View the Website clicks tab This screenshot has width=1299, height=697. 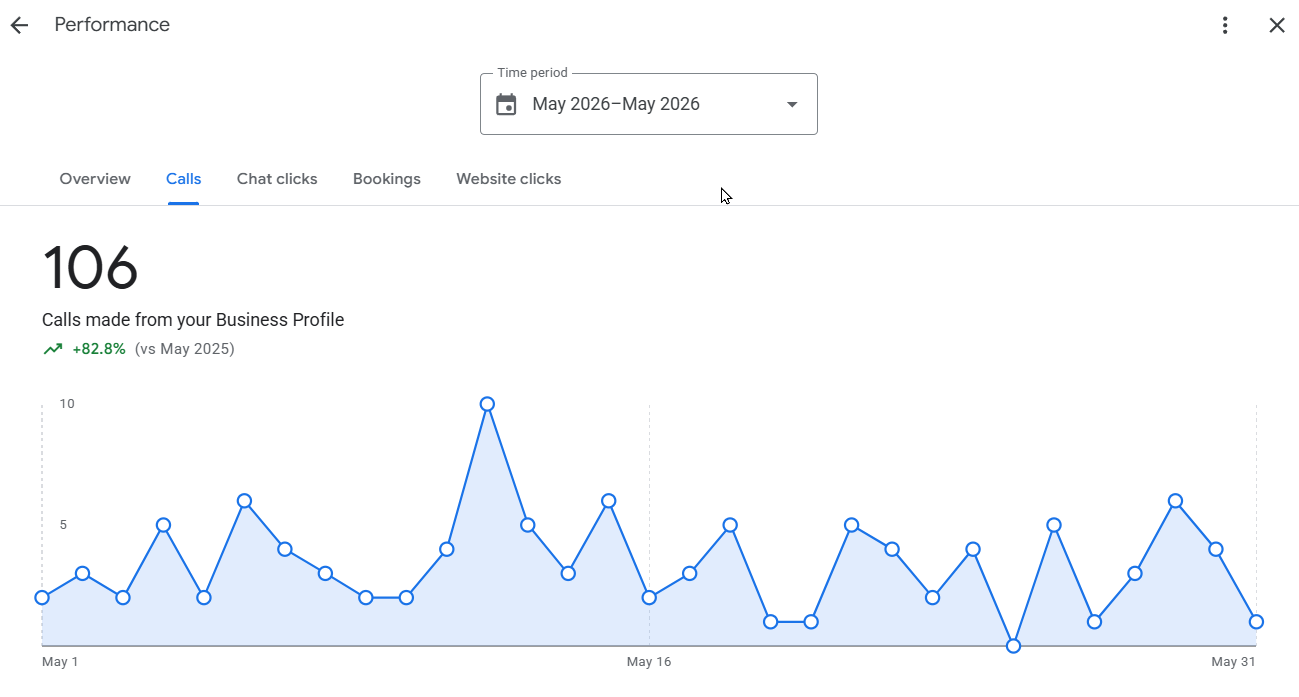pos(509,179)
